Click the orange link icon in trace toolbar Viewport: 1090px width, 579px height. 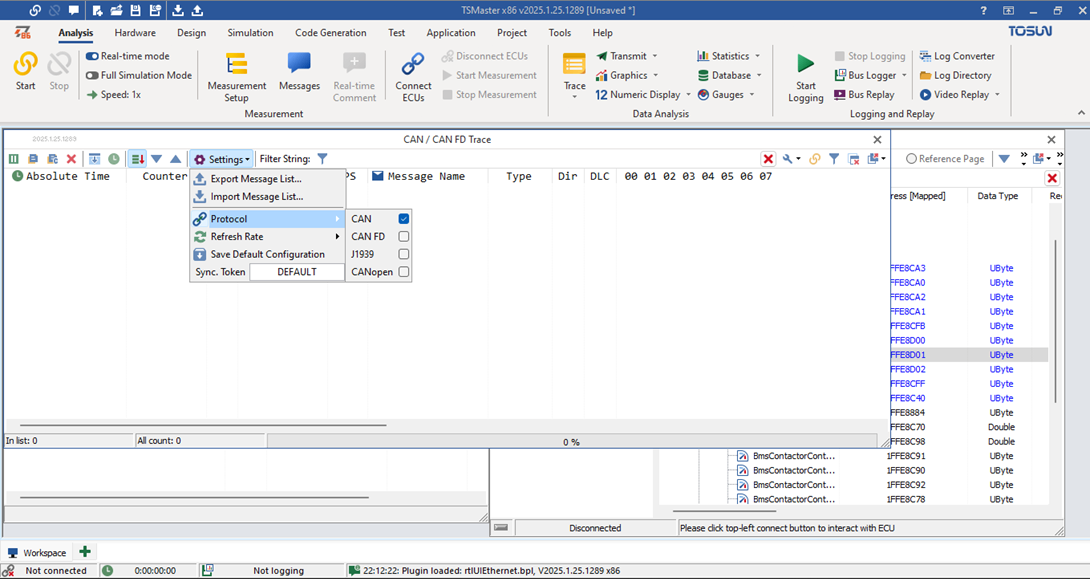815,159
